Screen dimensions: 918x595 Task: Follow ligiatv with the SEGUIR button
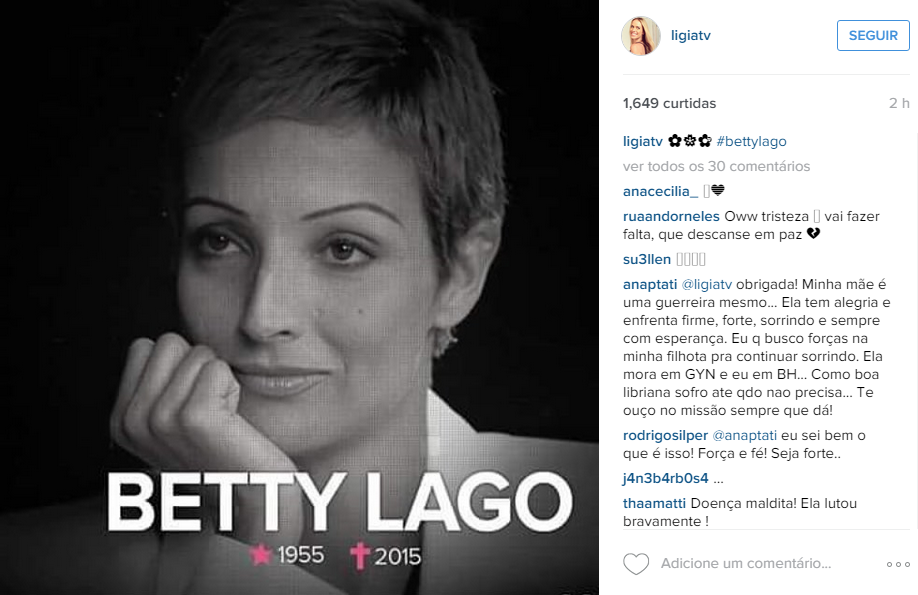(873, 35)
